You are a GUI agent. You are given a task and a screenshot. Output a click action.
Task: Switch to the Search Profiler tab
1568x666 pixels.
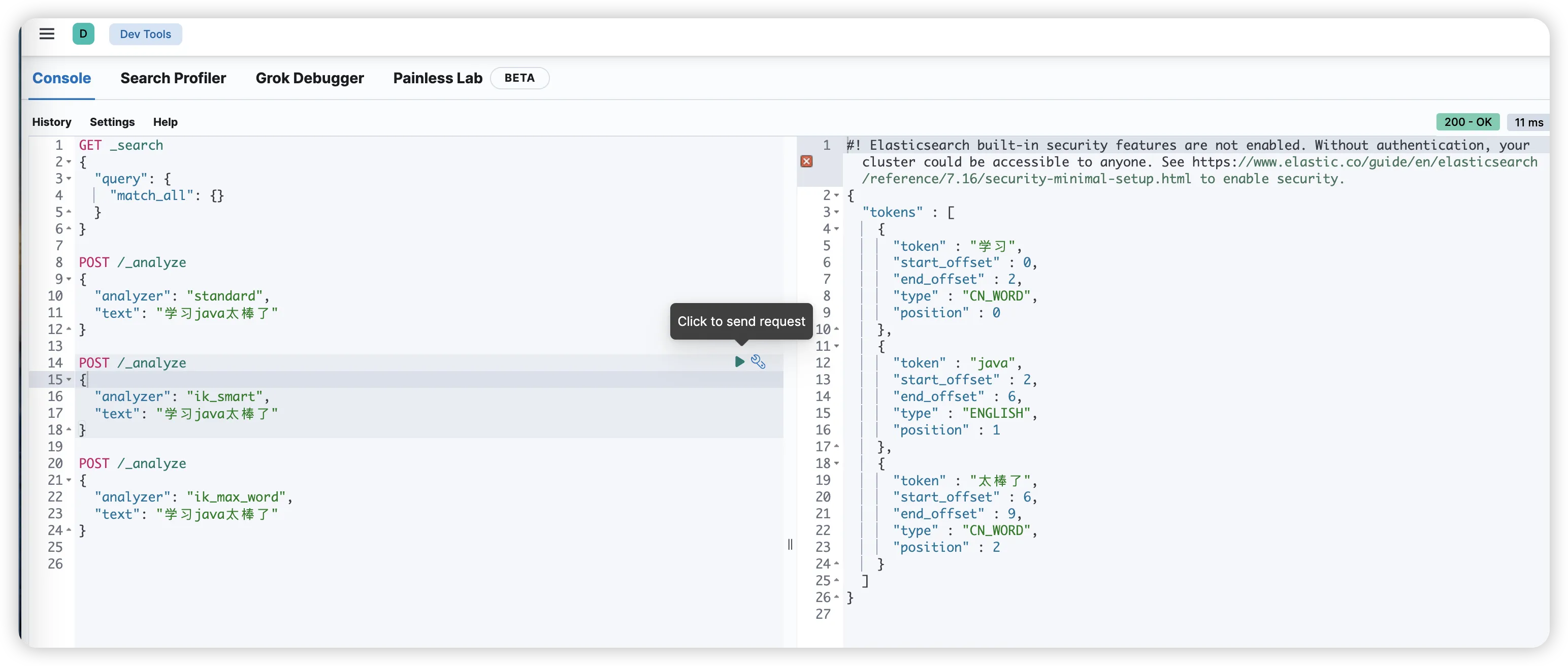173,78
